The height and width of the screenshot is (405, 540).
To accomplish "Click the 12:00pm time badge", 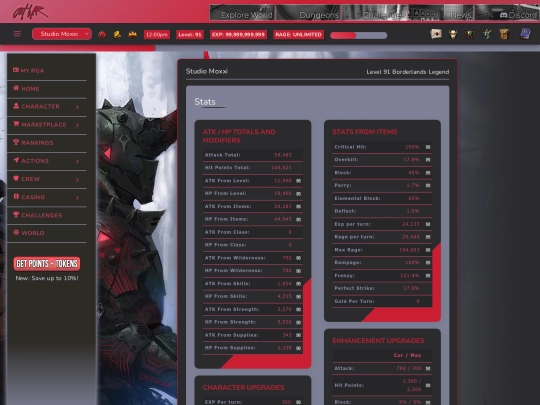I will point(157,34).
